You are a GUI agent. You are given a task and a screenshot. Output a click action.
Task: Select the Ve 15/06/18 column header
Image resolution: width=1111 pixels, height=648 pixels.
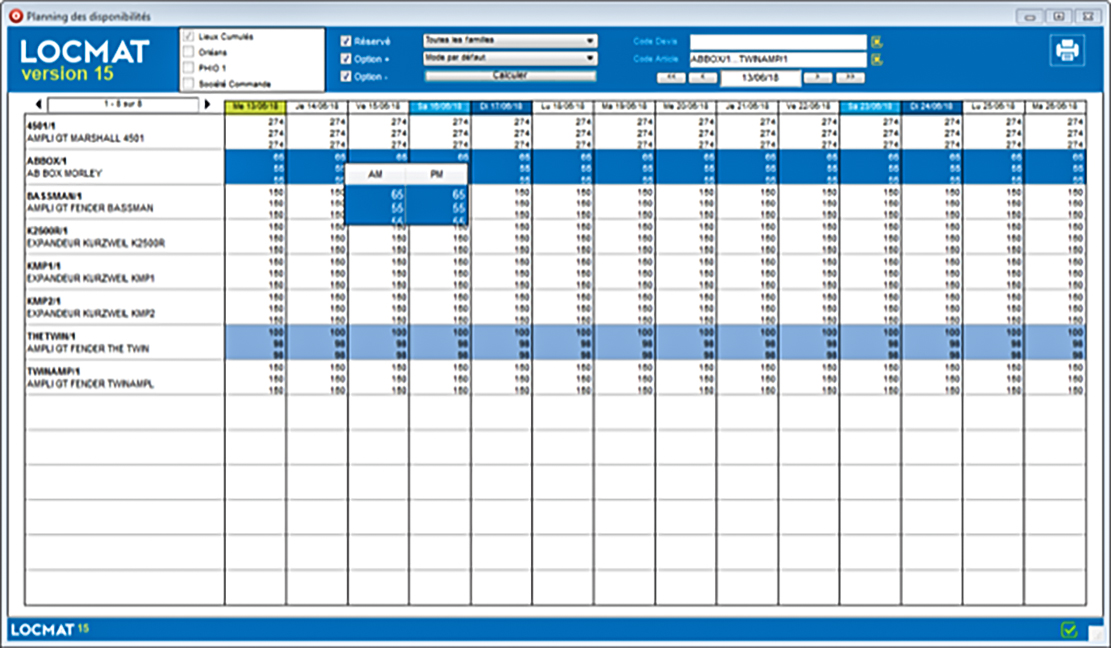(379, 107)
